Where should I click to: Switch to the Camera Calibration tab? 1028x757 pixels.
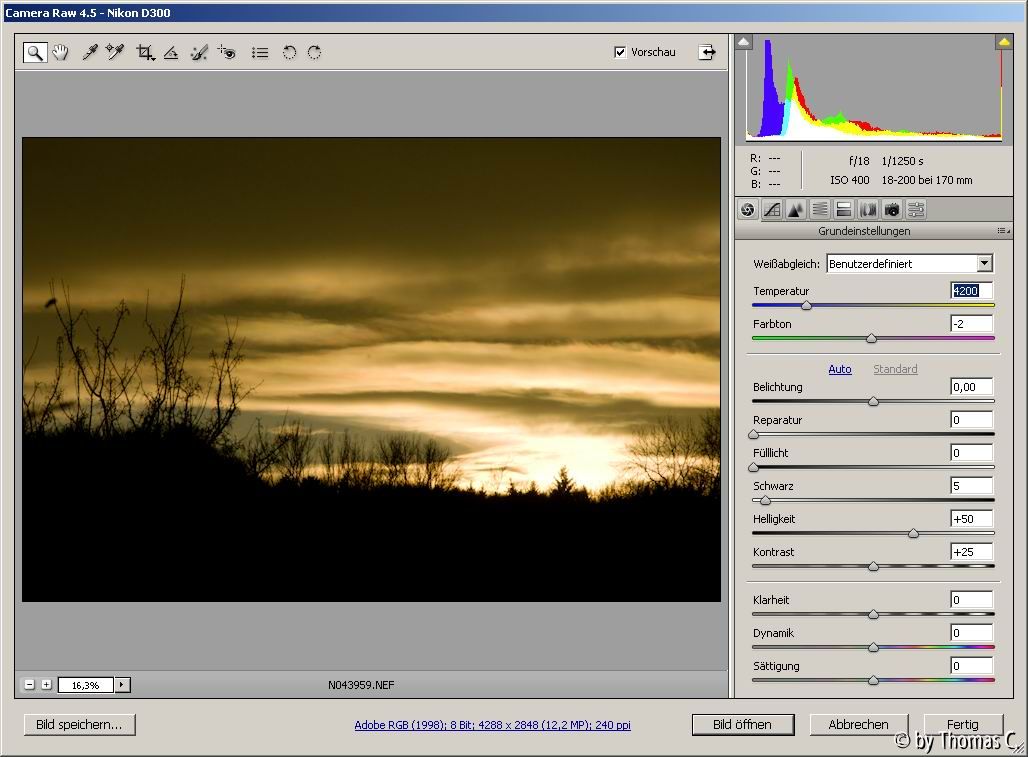[892, 209]
